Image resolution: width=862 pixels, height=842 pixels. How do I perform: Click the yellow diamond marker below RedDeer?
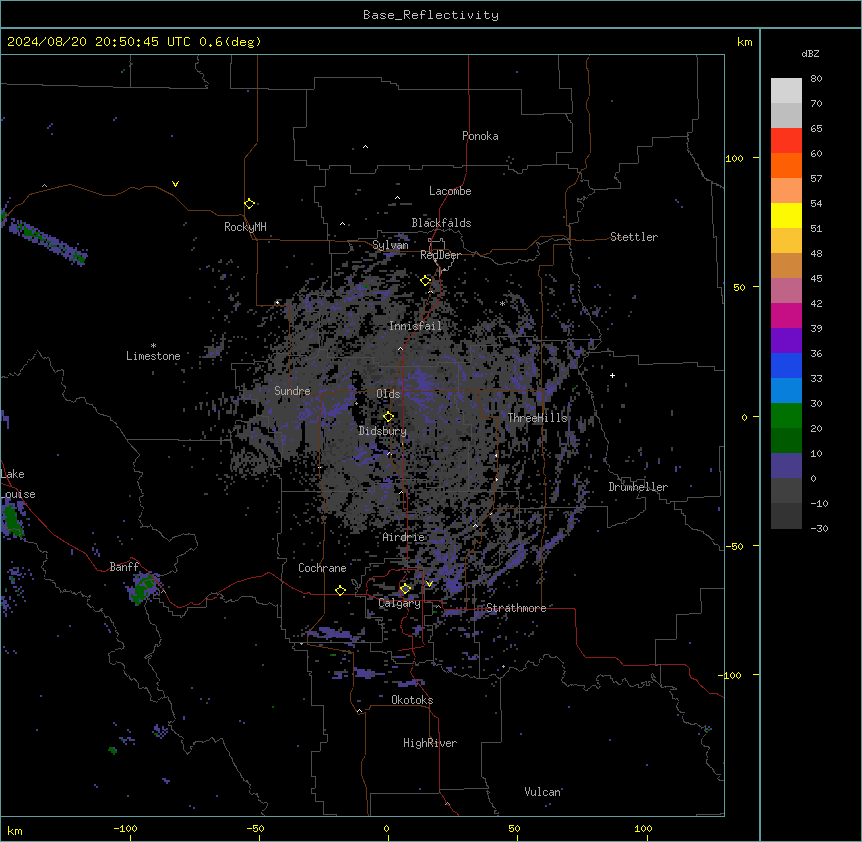point(425,281)
